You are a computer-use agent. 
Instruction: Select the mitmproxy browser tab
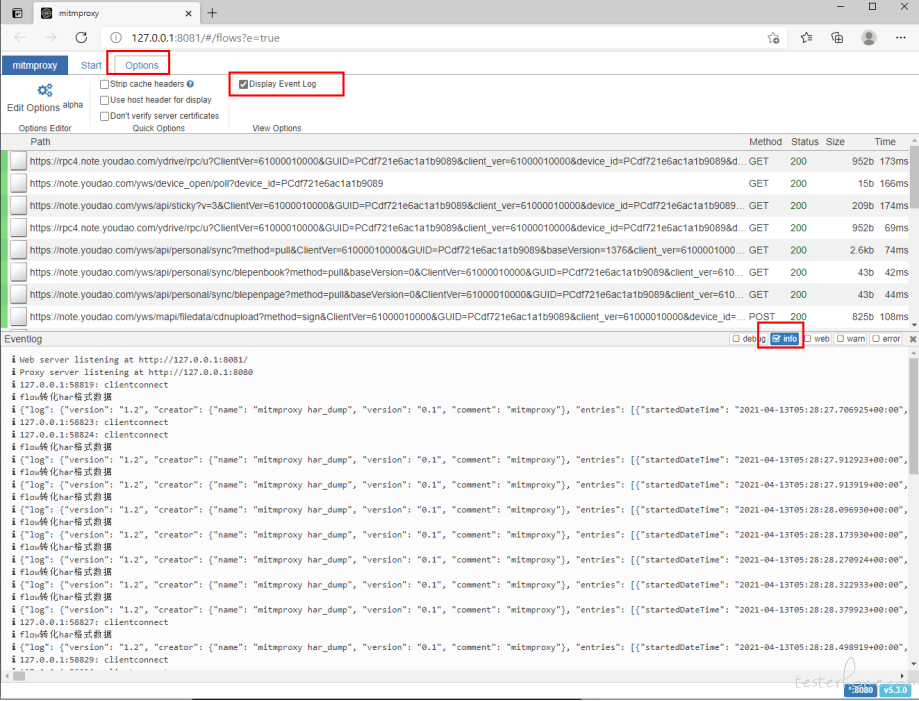117,13
